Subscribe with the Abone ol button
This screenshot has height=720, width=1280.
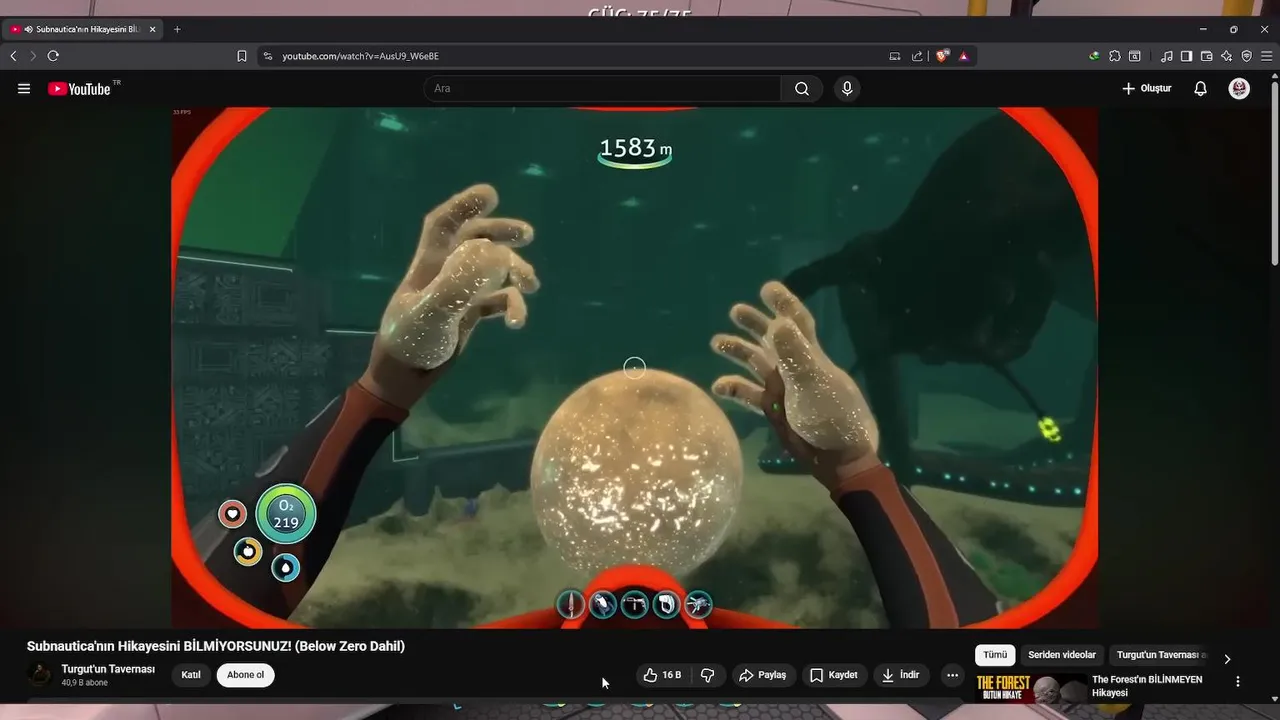(x=246, y=675)
